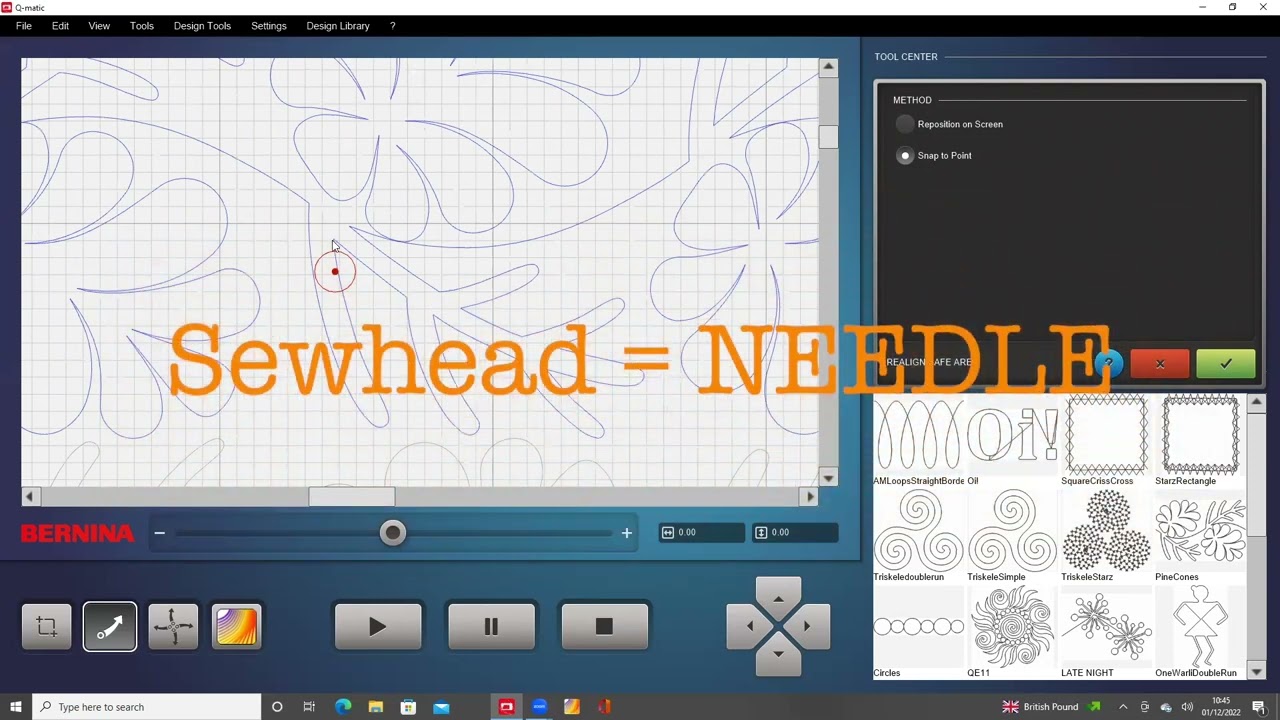This screenshot has height=720, width=1280.
Task: Click the width value field showing 0.00
Action: pyautogui.click(x=702, y=533)
